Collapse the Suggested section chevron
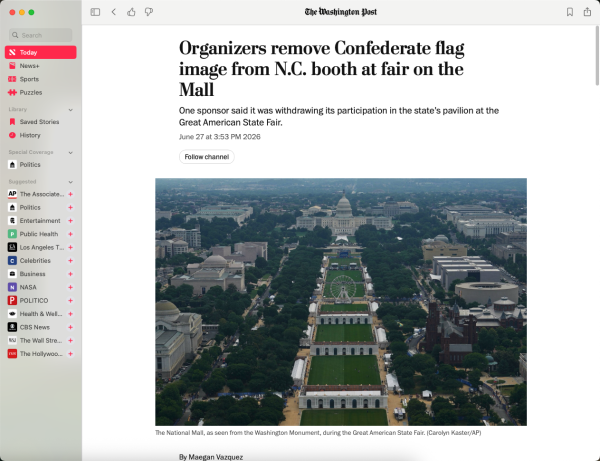 click(x=70, y=182)
